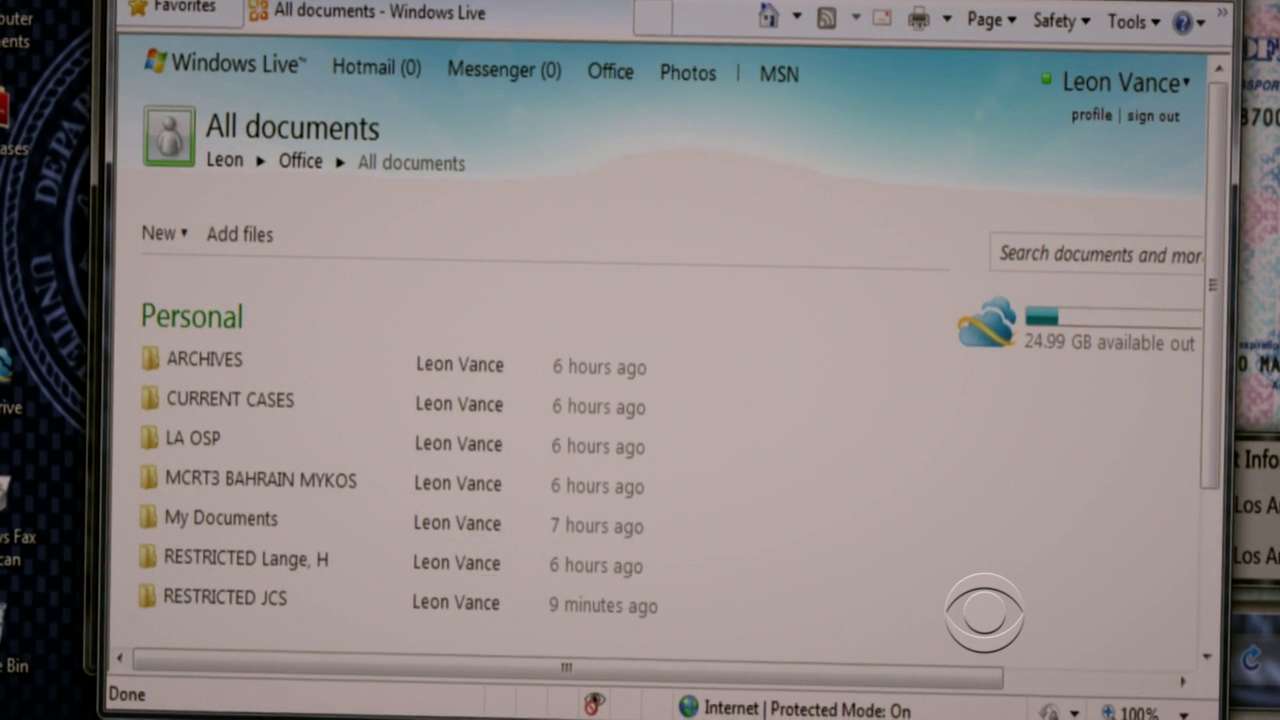Click the scroll down arrow of vertical scrollbar

point(1207,657)
